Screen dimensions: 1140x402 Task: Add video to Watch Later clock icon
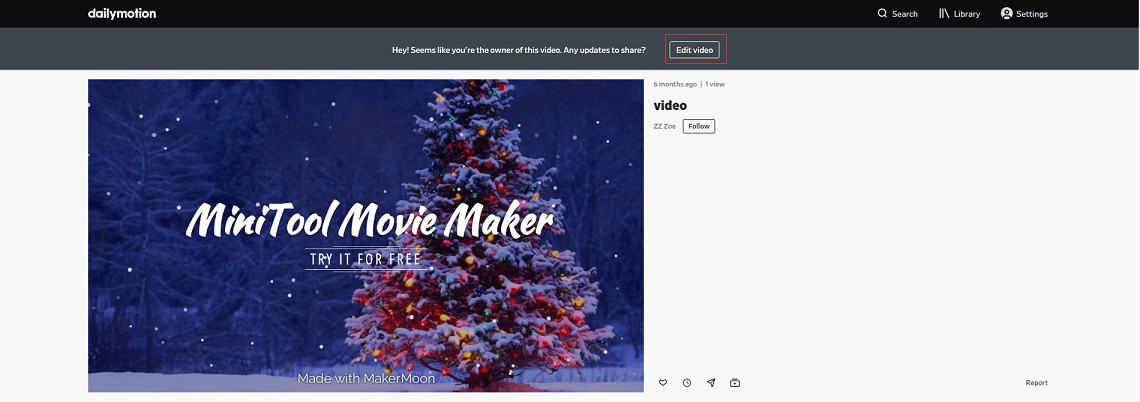point(687,382)
